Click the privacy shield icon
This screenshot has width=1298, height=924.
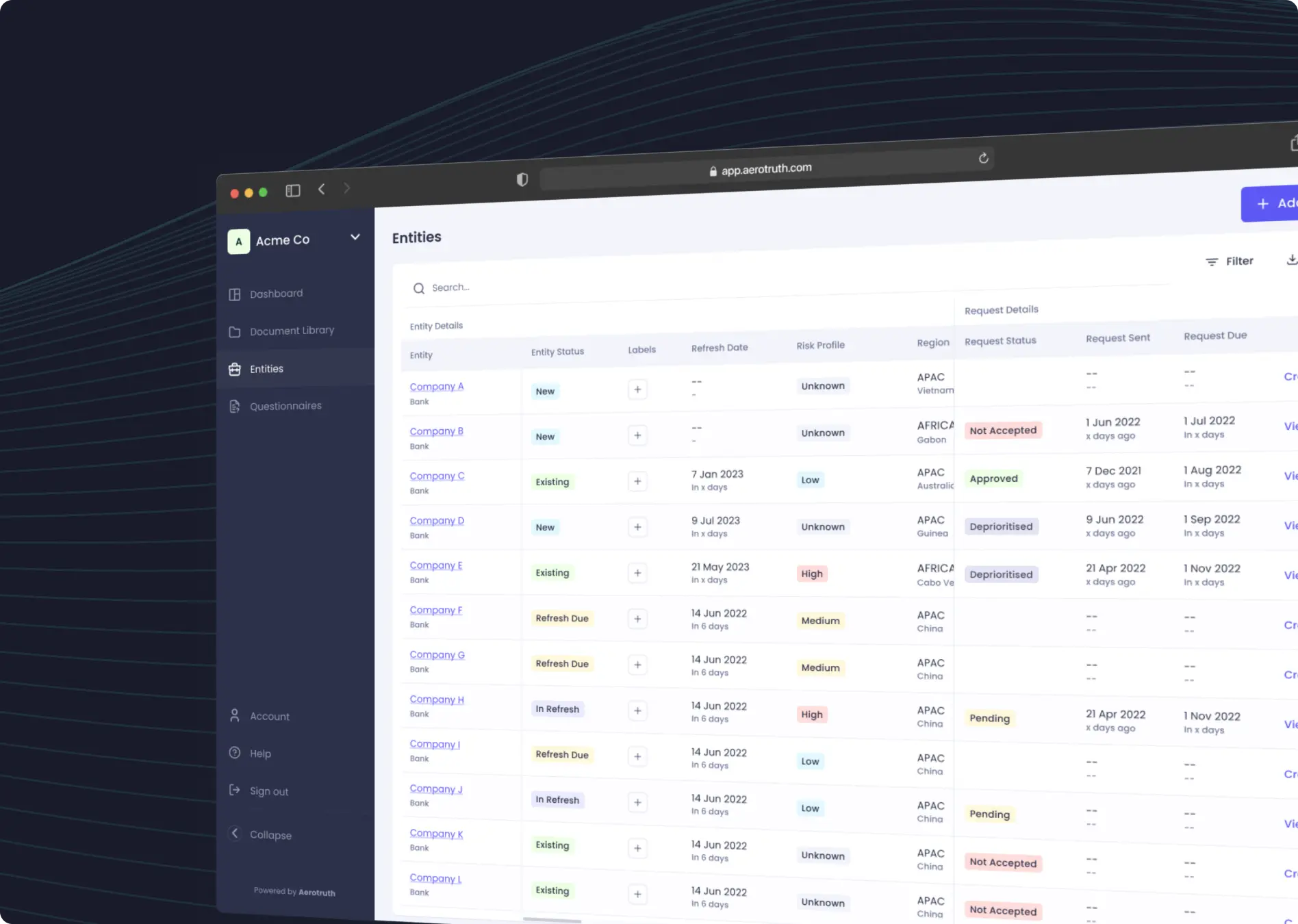pyautogui.click(x=522, y=179)
